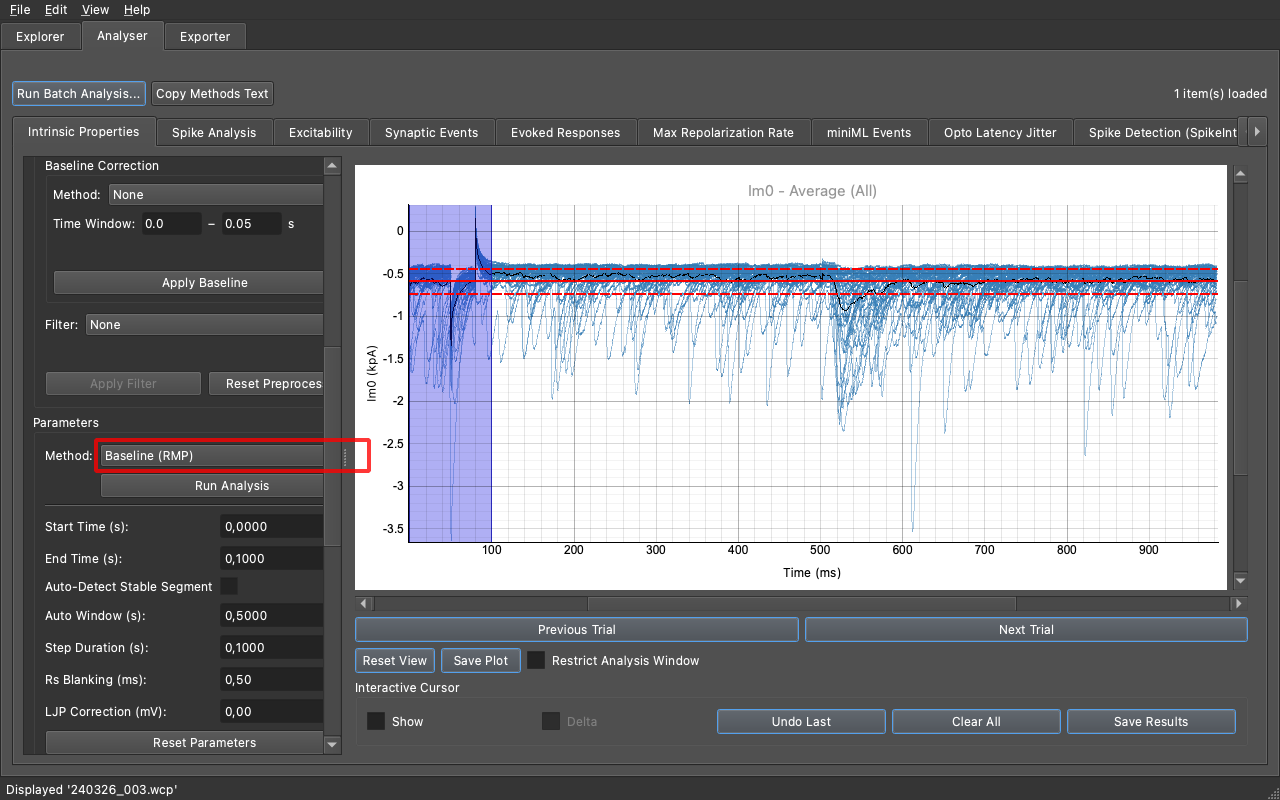Toggle Restrict Analysis Window checkbox
Image resolution: width=1280 pixels, height=800 pixels.
pos(537,661)
